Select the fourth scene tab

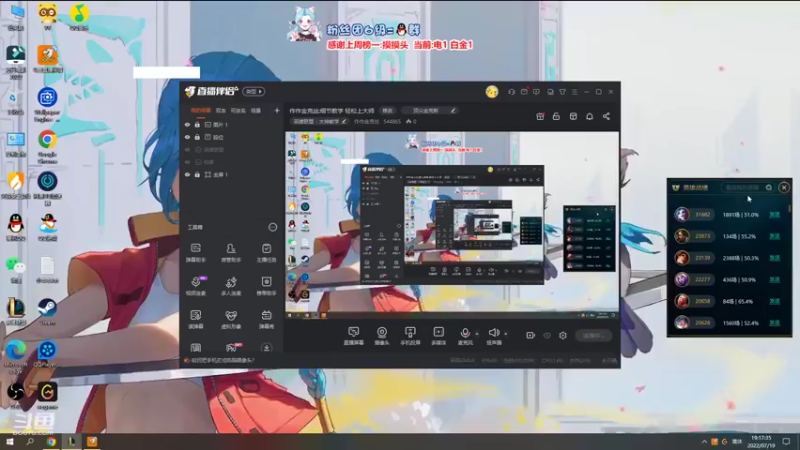coord(256,110)
